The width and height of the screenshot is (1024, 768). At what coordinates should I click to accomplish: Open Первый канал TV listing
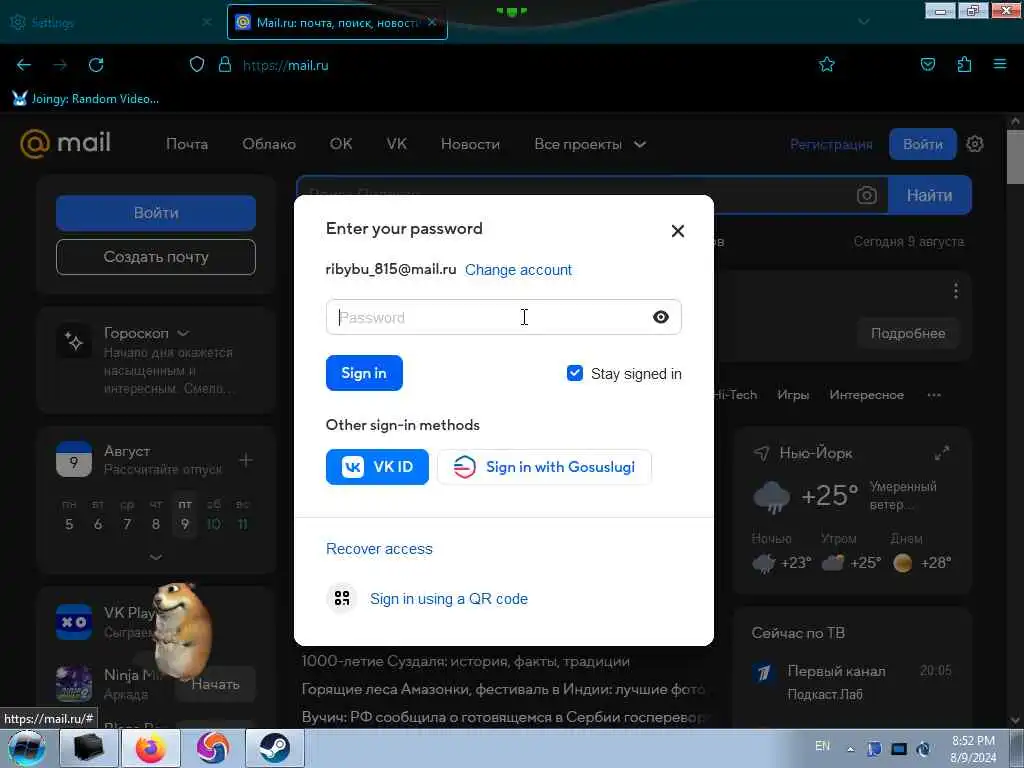[x=852, y=681]
